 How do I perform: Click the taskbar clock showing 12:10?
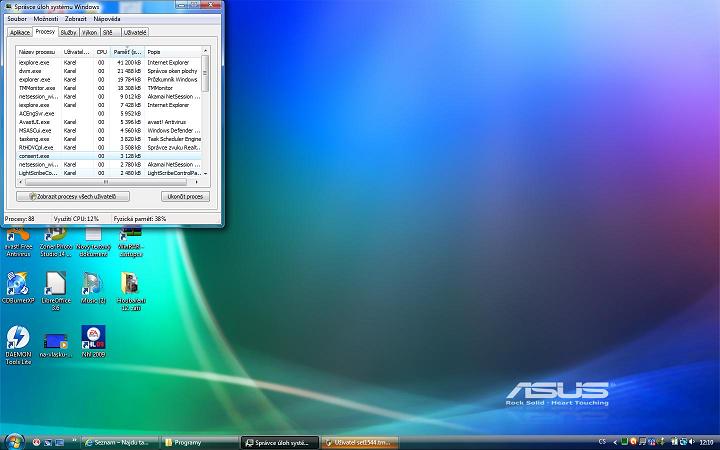pos(706,442)
